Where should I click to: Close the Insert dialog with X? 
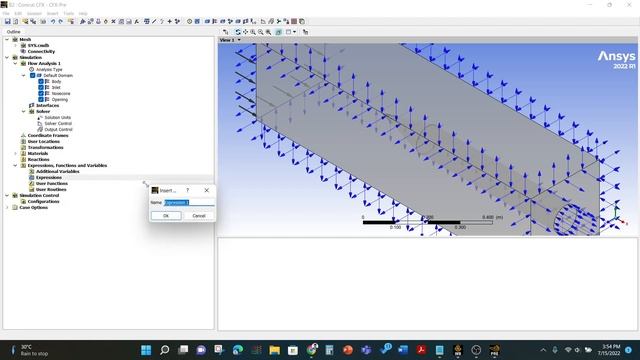coord(207,190)
